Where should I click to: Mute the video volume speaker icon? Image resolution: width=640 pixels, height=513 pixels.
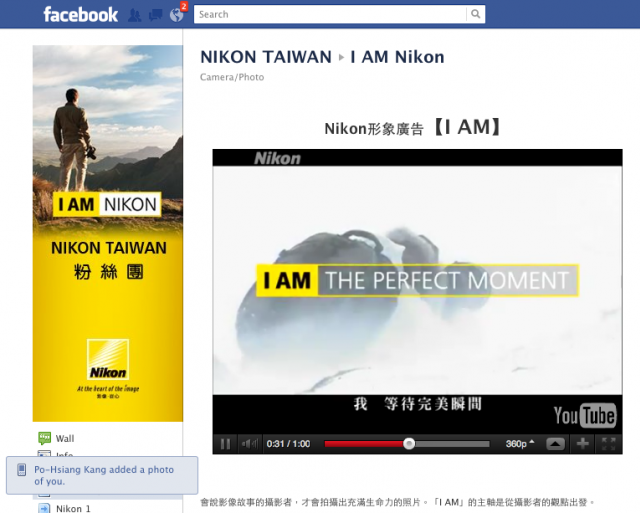click(x=249, y=444)
